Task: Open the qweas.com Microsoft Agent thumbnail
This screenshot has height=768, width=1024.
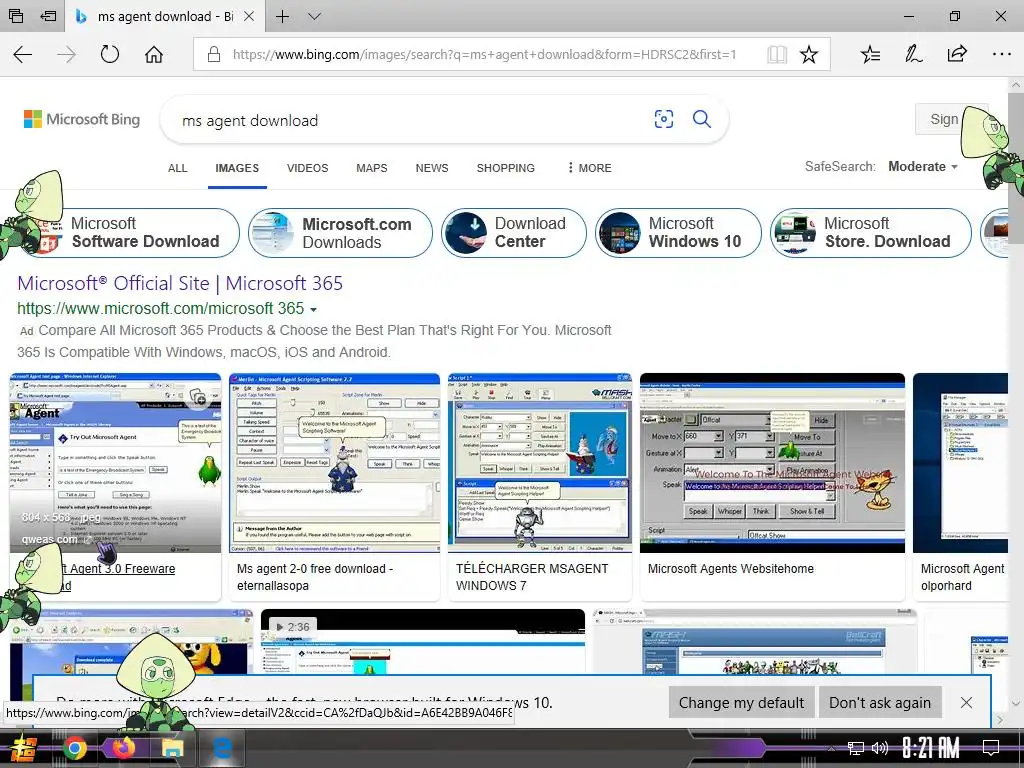Action: pos(116,462)
